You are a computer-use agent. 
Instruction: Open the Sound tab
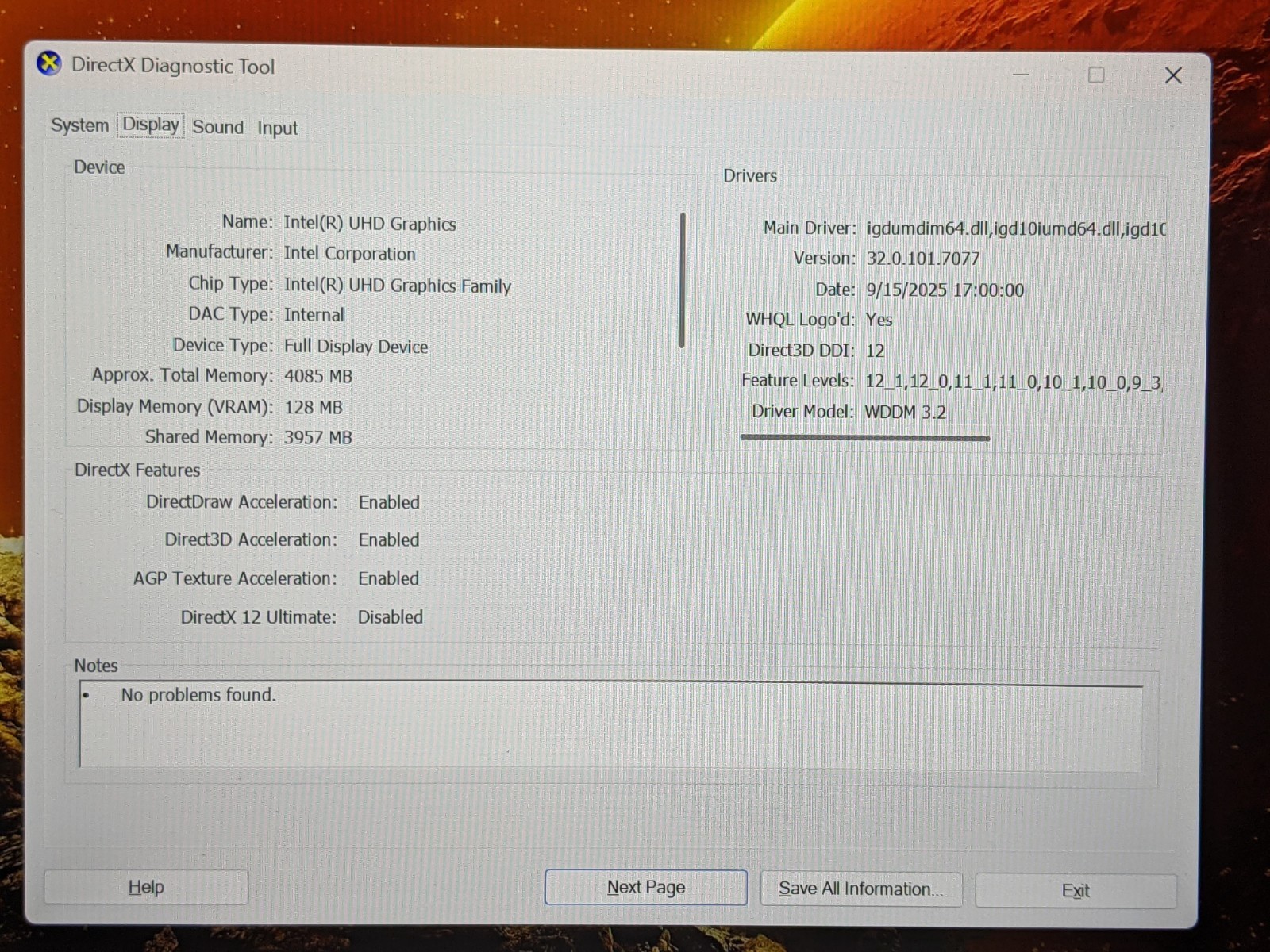[217, 127]
